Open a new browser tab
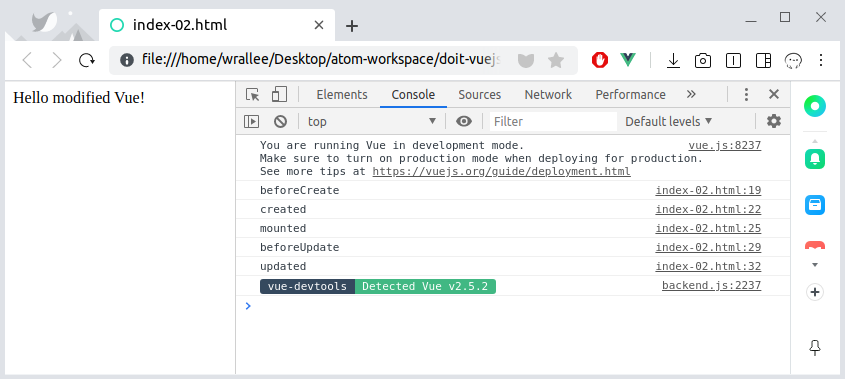The image size is (845, 379). pyautogui.click(x=352, y=25)
